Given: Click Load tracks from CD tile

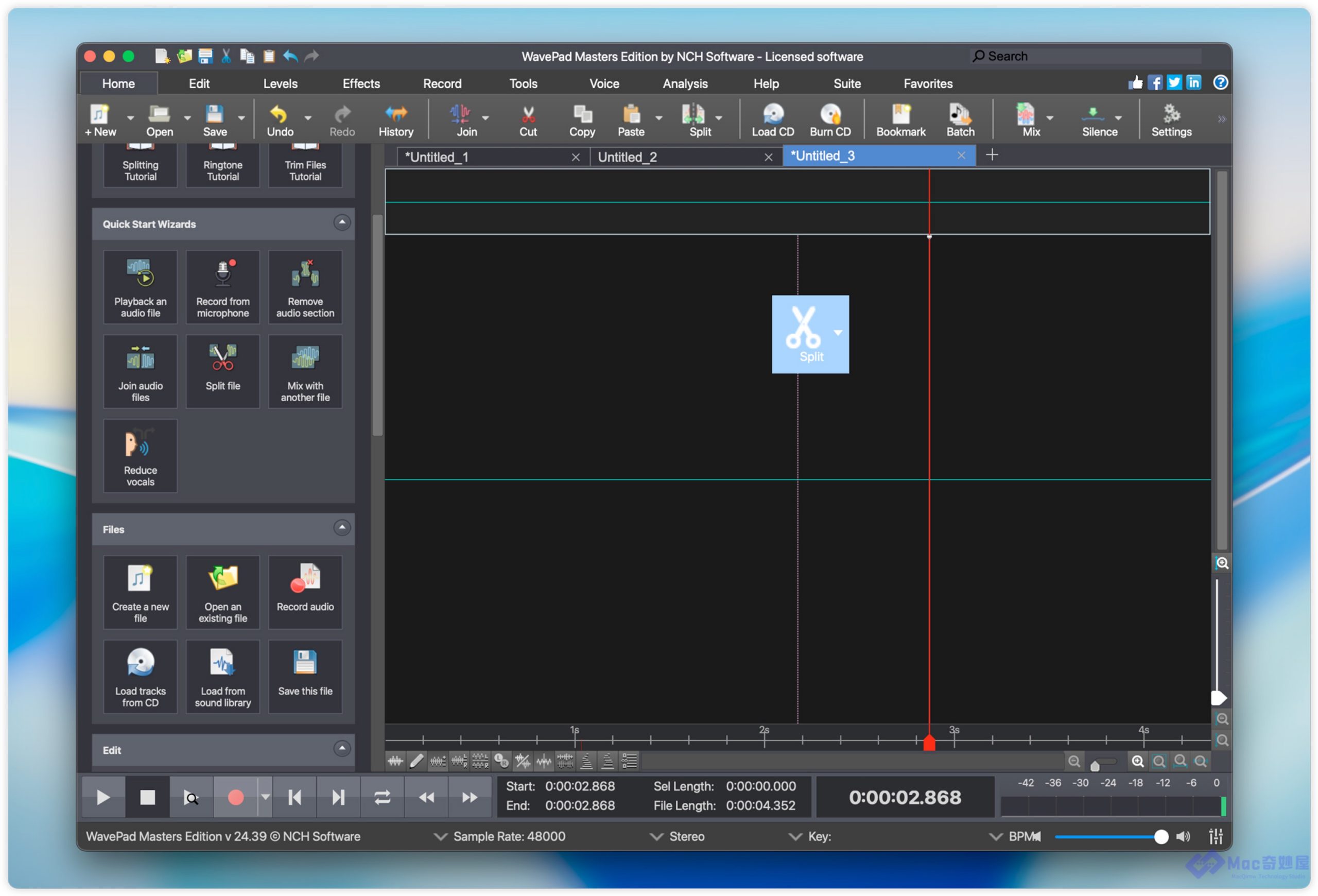Looking at the screenshot, I should [140, 677].
